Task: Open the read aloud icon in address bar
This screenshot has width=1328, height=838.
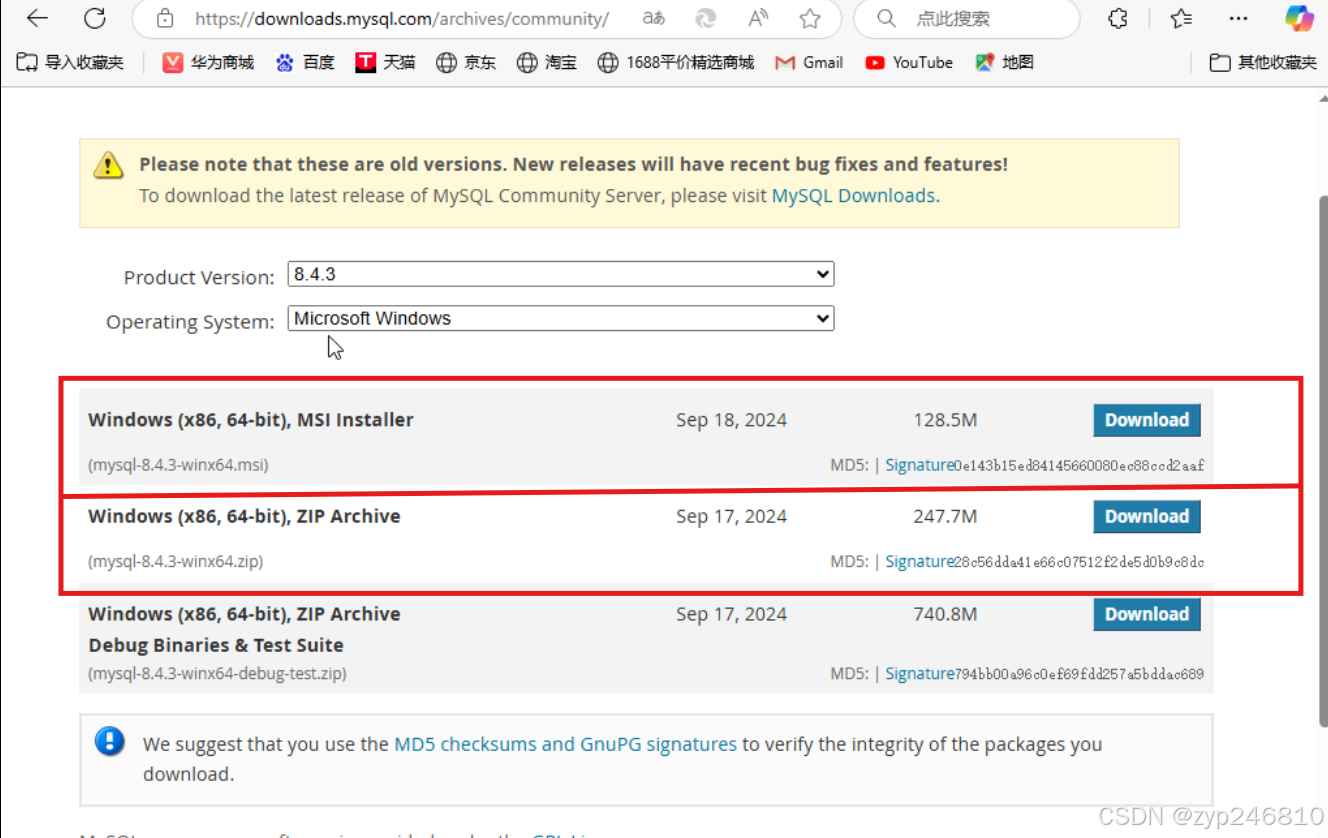Action: point(759,18)
